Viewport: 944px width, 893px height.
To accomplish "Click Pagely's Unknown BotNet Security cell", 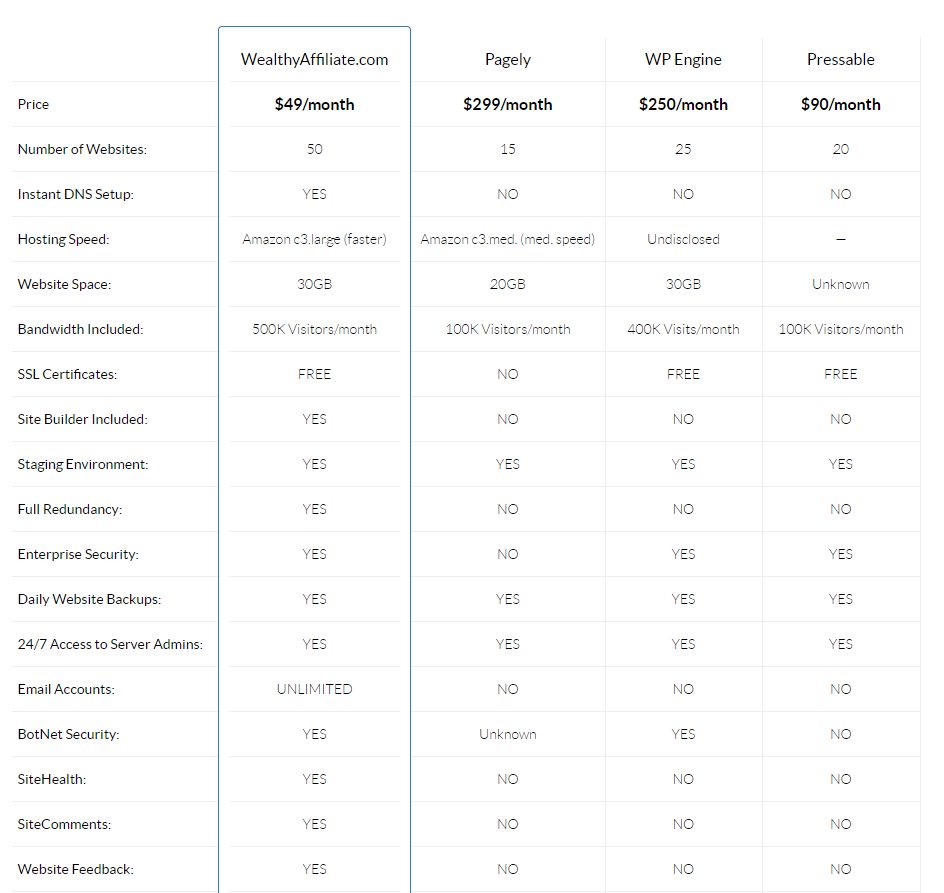I will tap(508, 735).
